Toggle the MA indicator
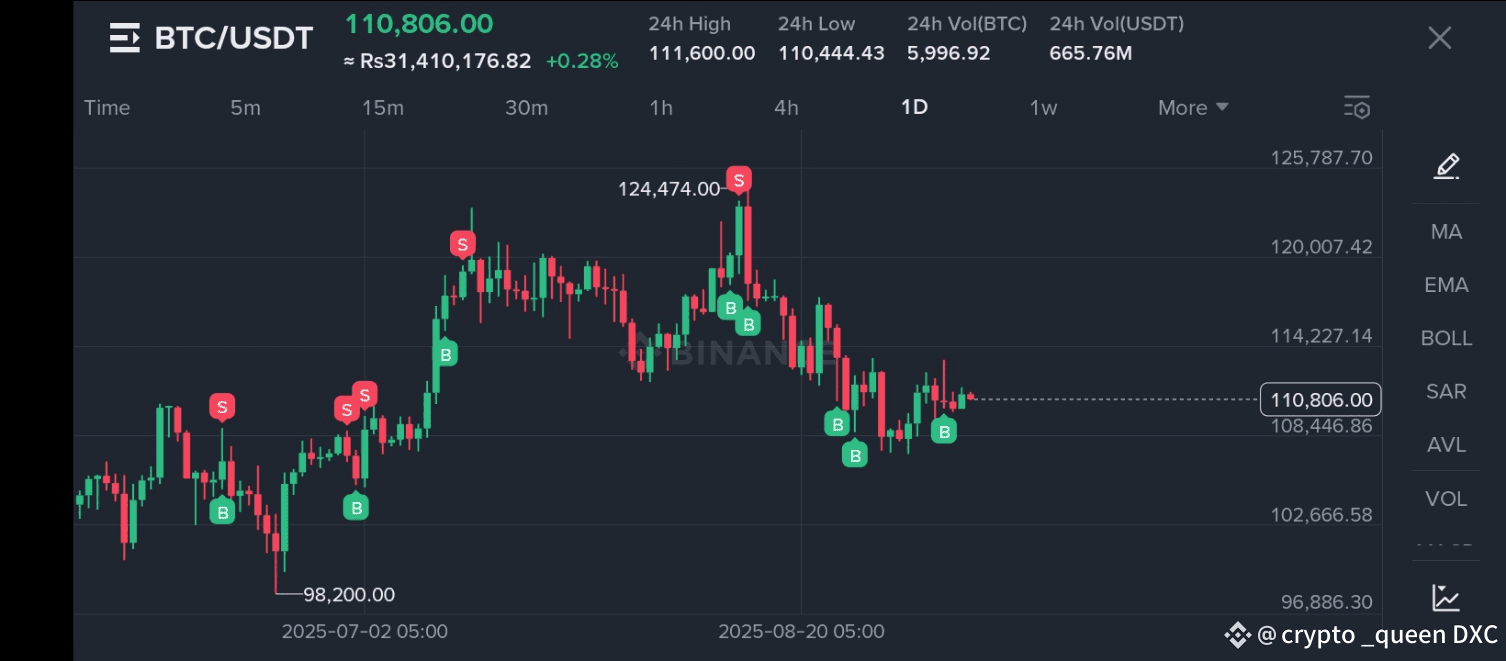 point(1446,232)
